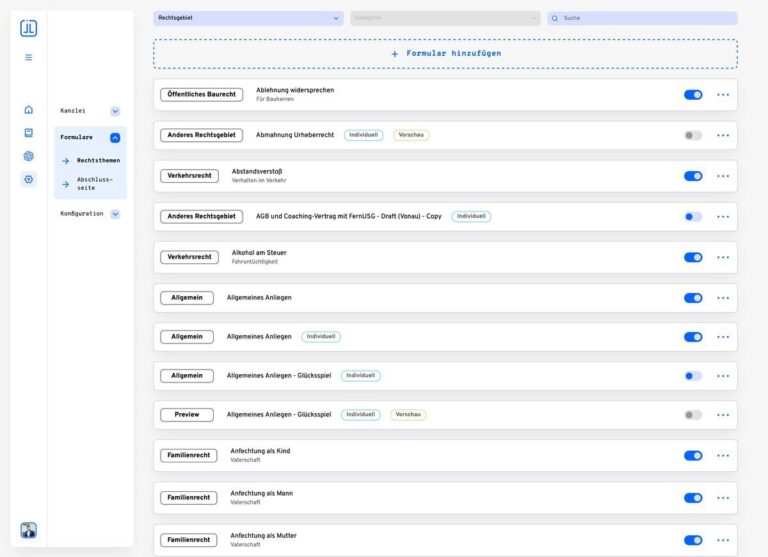Open the hamburger menu in the sidebar
Image resolution: width=768 pixels, height=557 pixels.
coord(28,57)
